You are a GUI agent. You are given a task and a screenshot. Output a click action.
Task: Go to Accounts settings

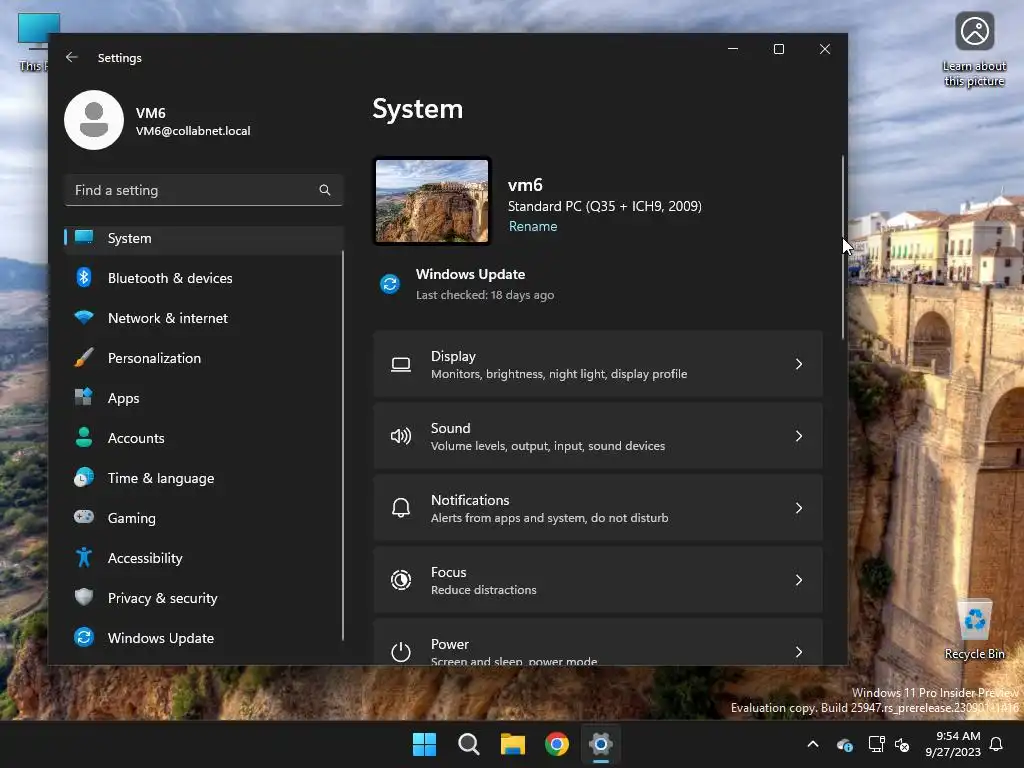click(x=204, y=438)
